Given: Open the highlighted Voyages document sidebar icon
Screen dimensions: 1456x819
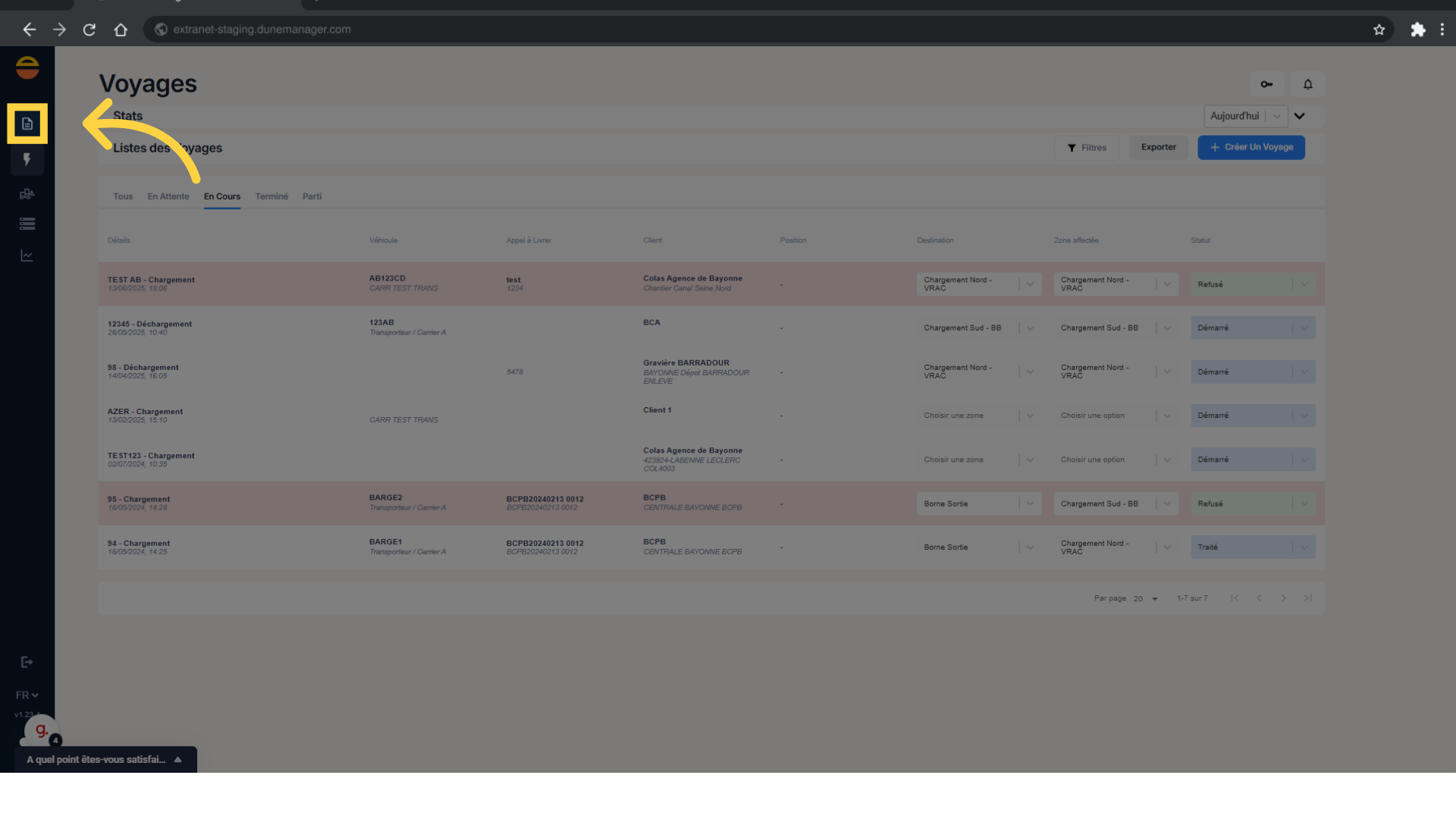Looking at the screenshot, I should click(27, 124).
